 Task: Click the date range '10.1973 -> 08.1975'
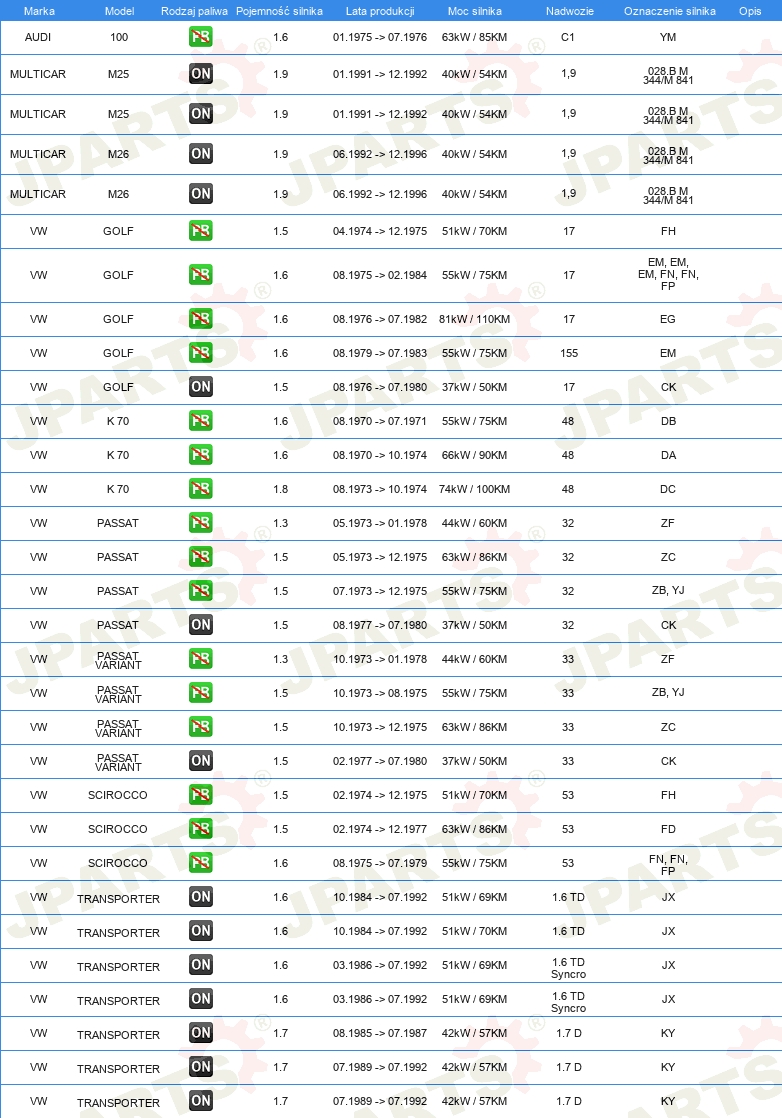[380, 693]
